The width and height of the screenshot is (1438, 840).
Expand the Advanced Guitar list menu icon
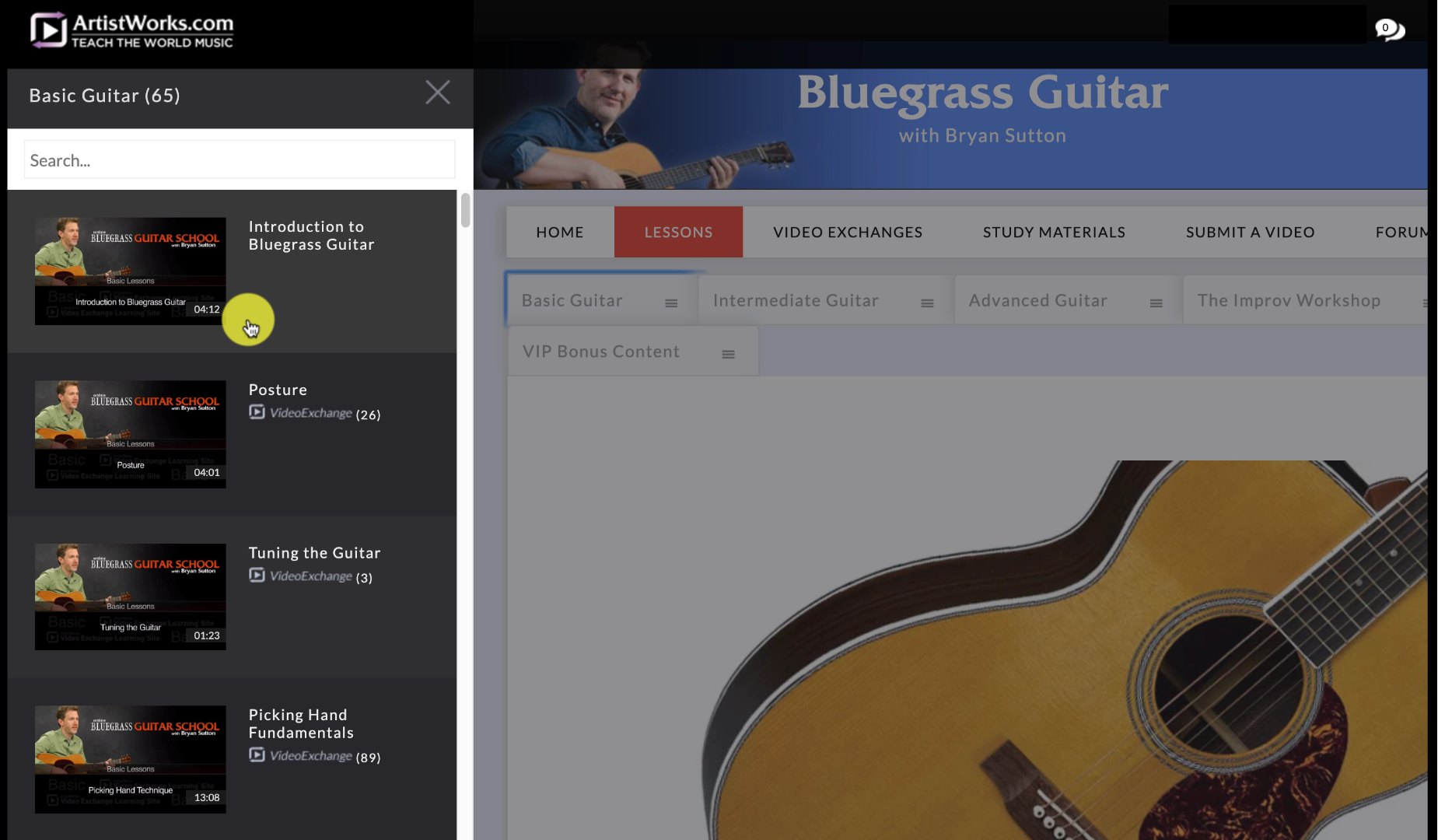(1156, 303)
